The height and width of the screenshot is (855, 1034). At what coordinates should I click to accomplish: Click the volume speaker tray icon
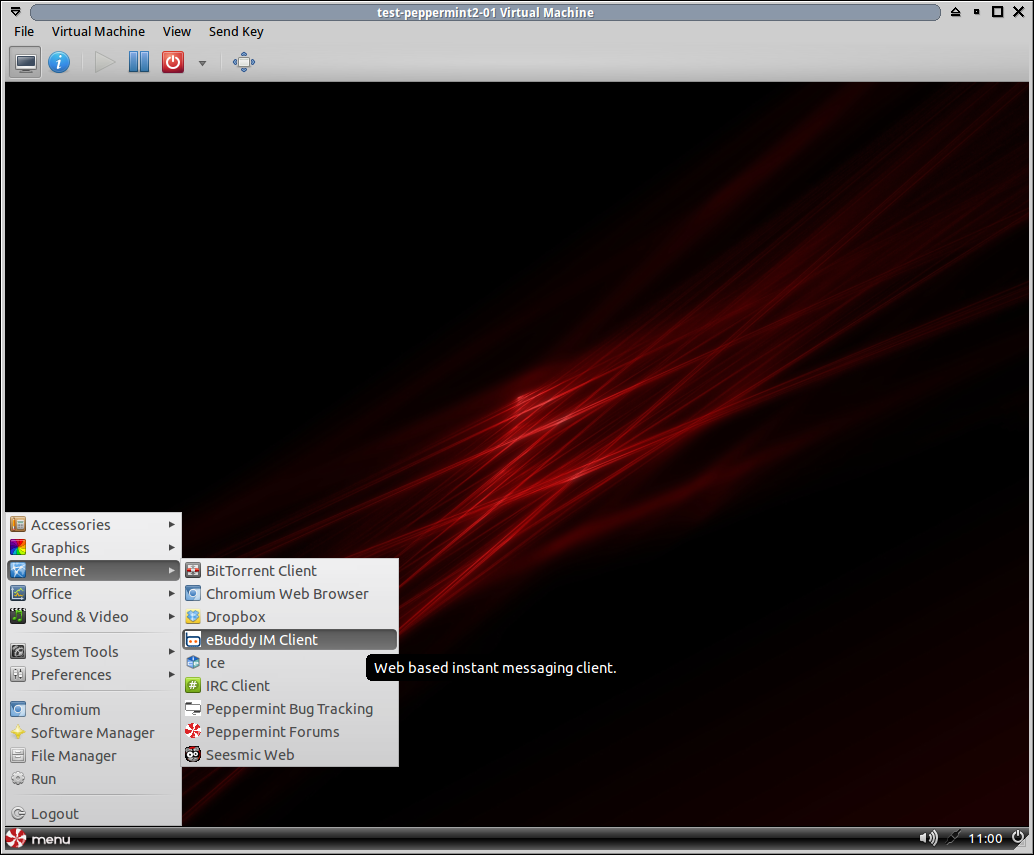pyautogui.click(x=928, y=839)
